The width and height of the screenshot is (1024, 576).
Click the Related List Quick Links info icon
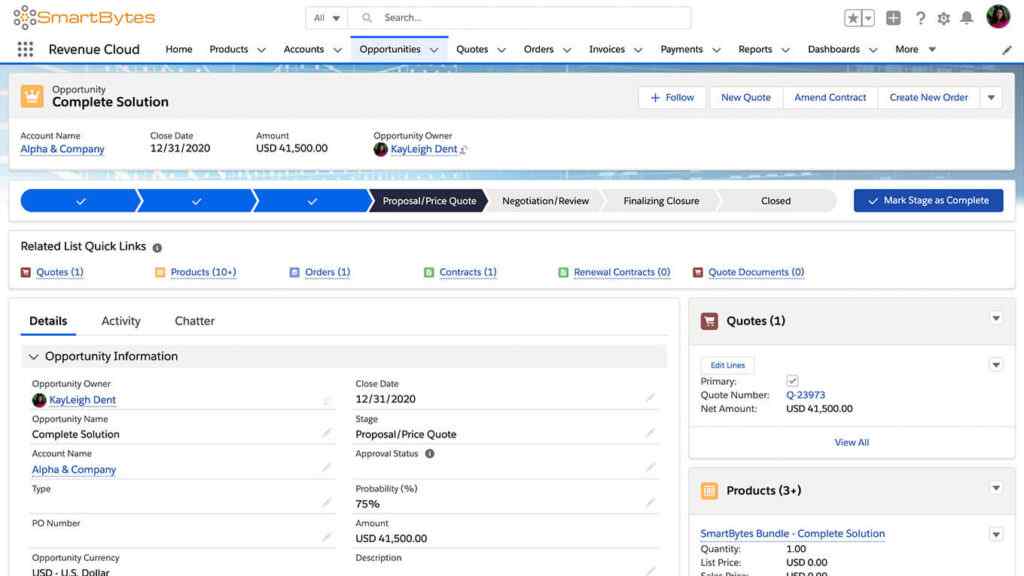coord(157,248)
